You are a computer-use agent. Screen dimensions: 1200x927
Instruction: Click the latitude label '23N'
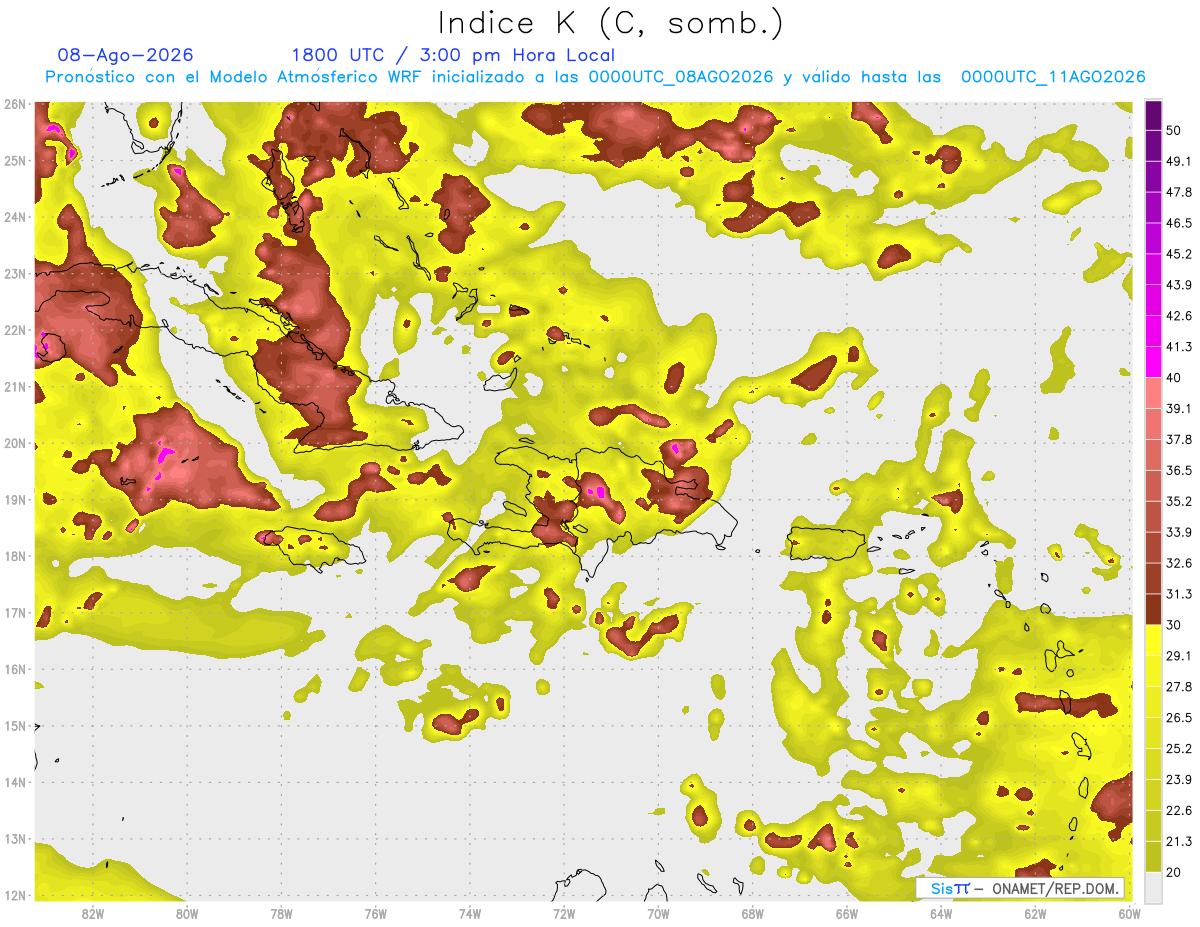(x=15, y=273)
